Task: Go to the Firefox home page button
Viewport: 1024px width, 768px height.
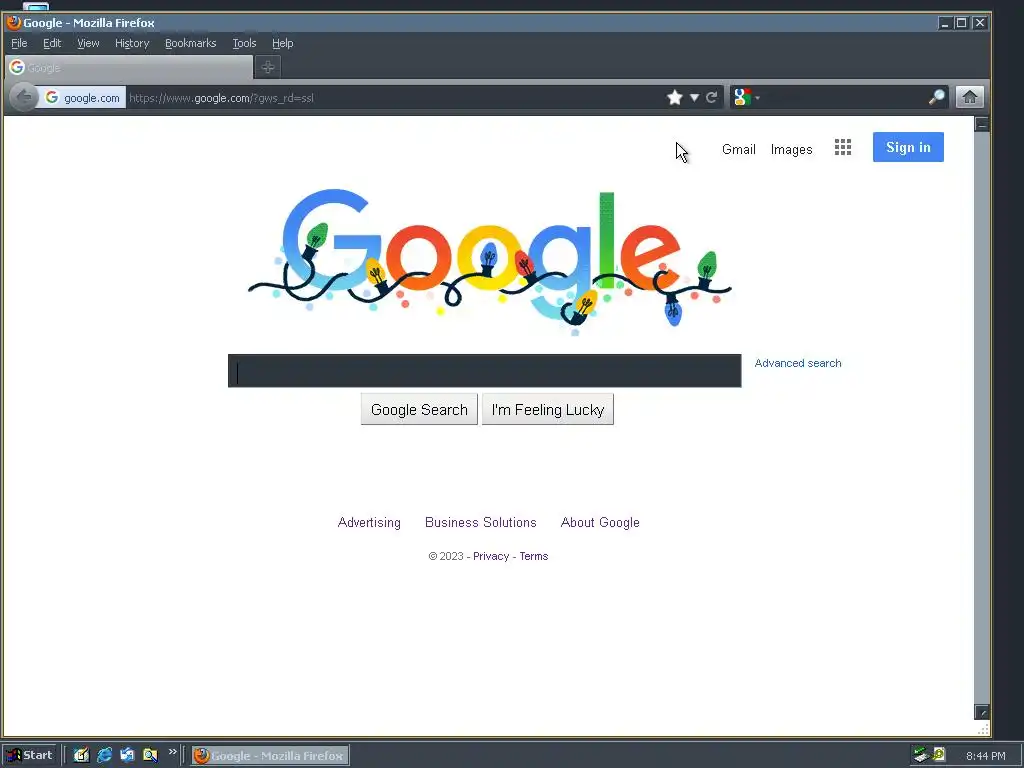Action: 970,97
